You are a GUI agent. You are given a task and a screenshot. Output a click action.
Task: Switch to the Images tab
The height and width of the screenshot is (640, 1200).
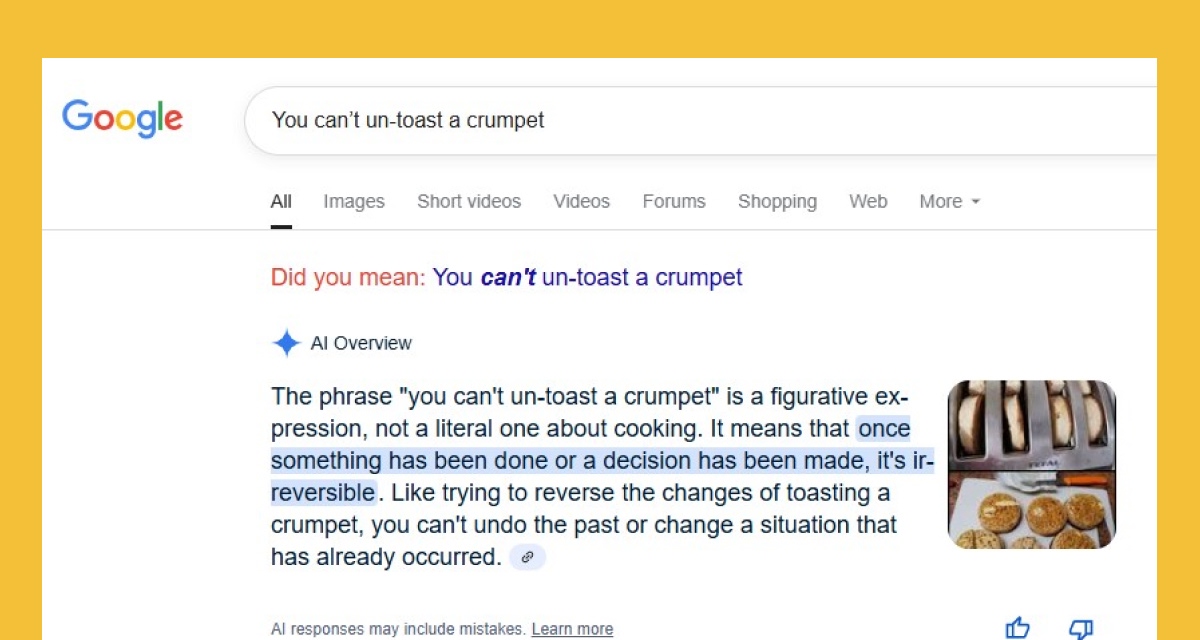tap(354, 201)
